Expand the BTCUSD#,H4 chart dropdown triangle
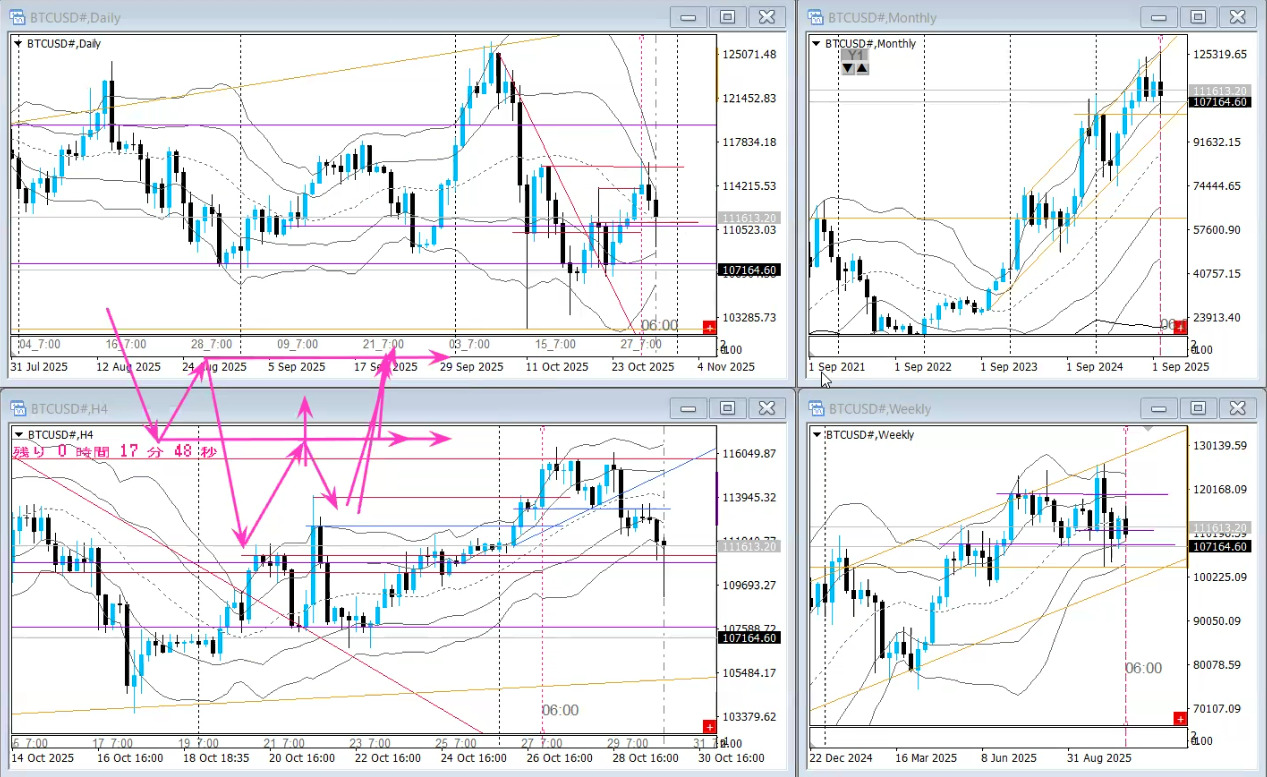 point(19,435)
